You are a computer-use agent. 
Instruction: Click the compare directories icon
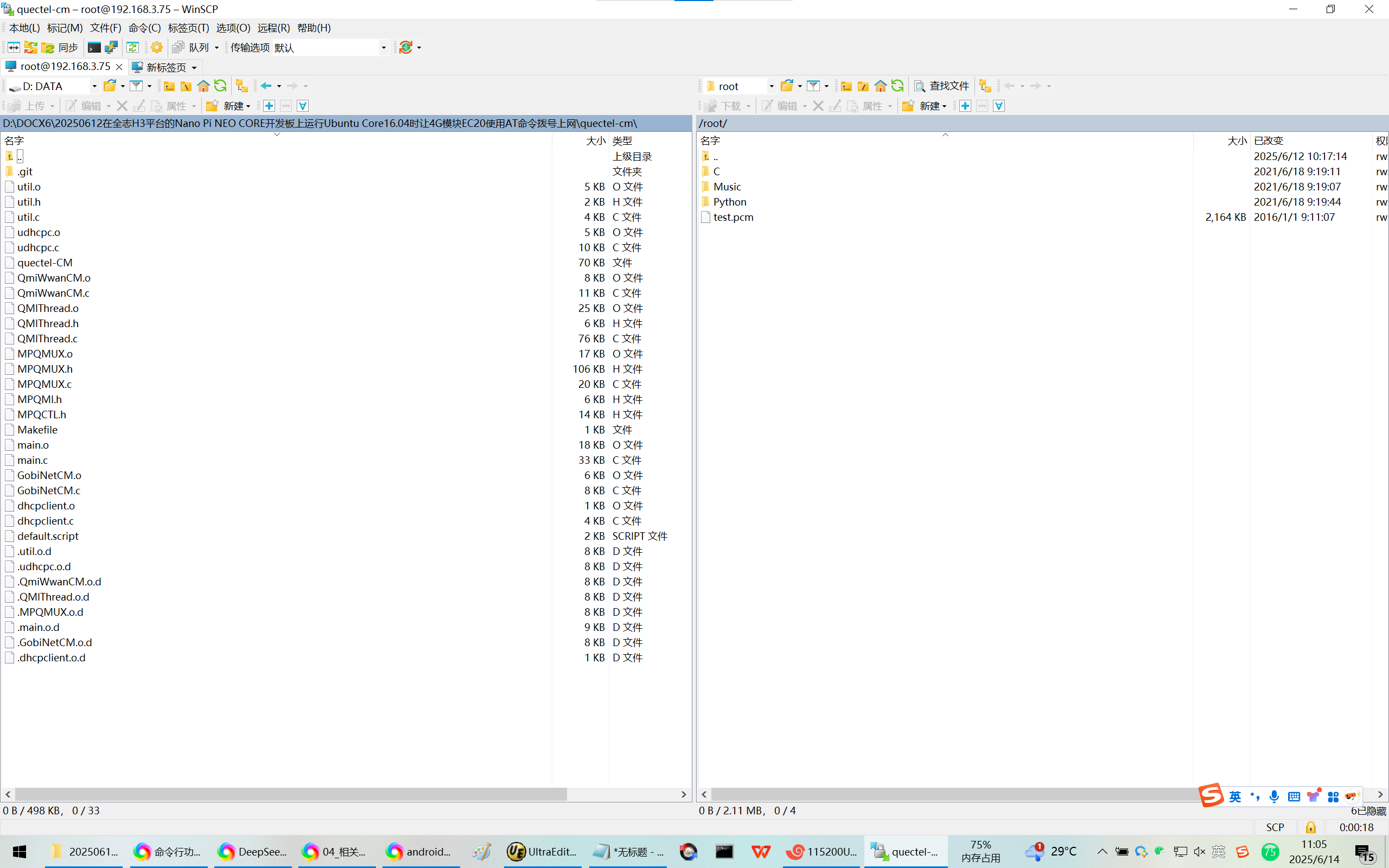[14, 48]
